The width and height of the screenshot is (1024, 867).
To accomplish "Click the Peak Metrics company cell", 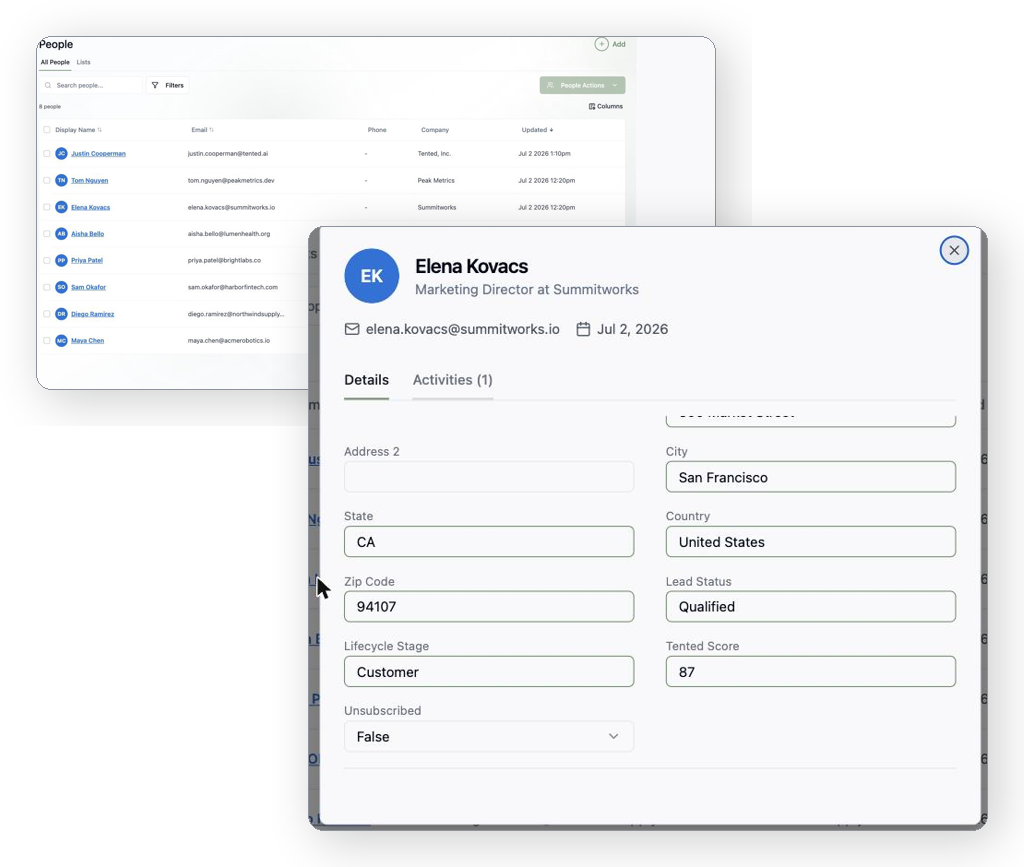I will pos(436,180).
